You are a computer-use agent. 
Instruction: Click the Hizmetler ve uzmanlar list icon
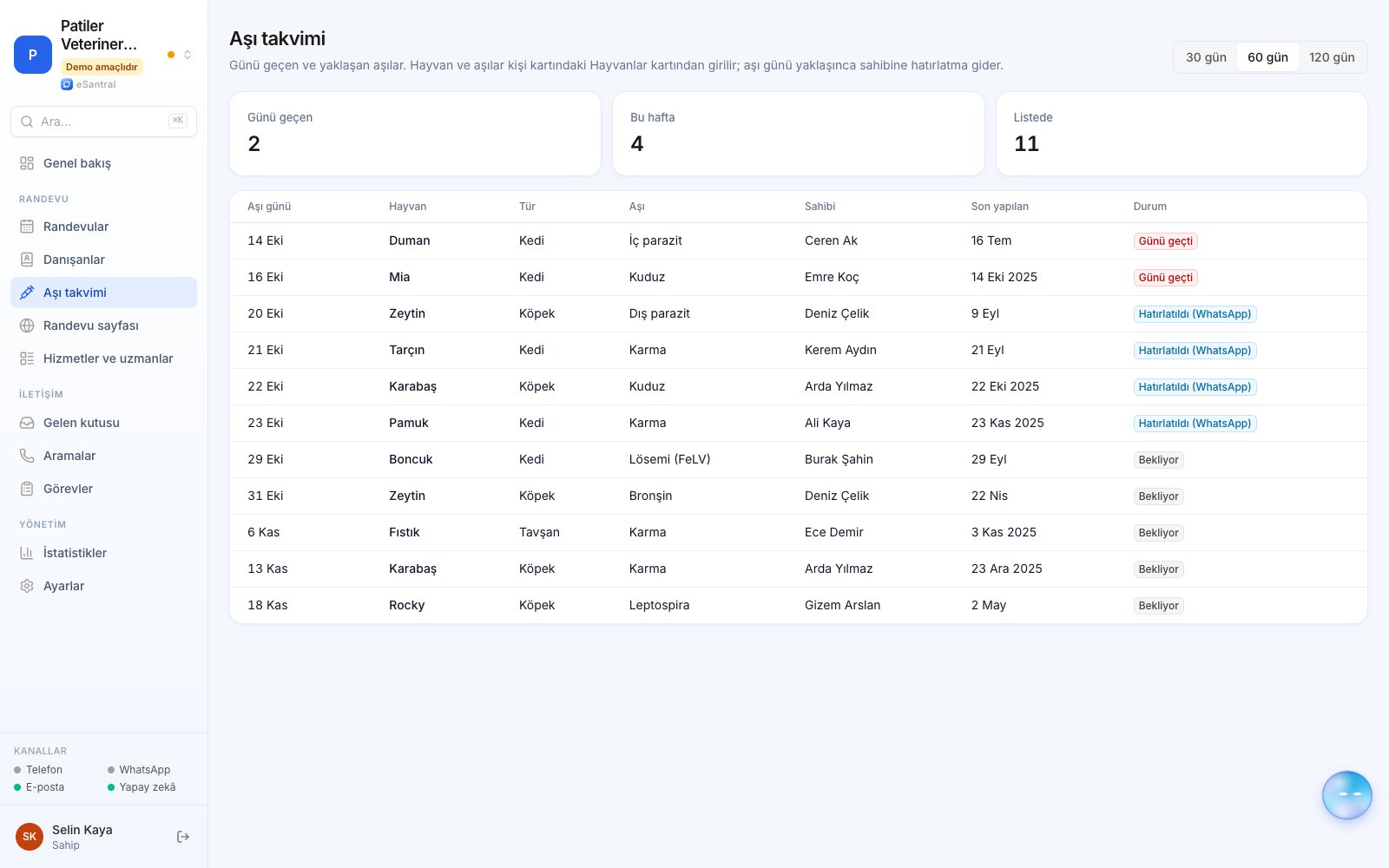click(27, 358)
